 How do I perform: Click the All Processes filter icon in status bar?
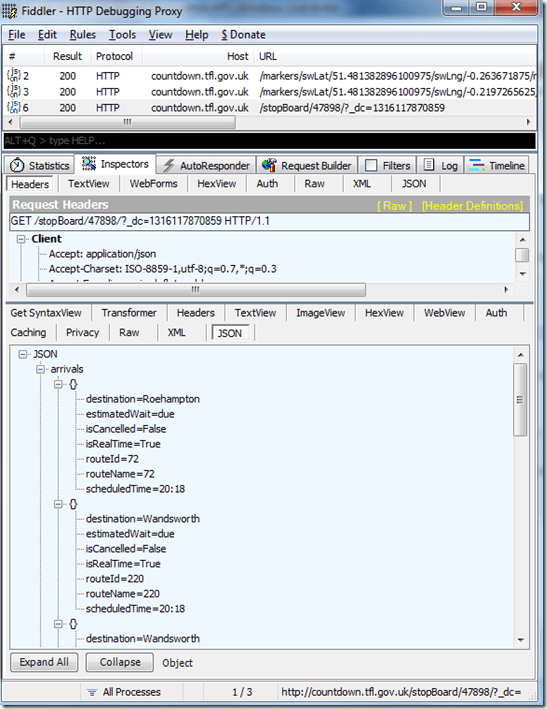(92, 692)
